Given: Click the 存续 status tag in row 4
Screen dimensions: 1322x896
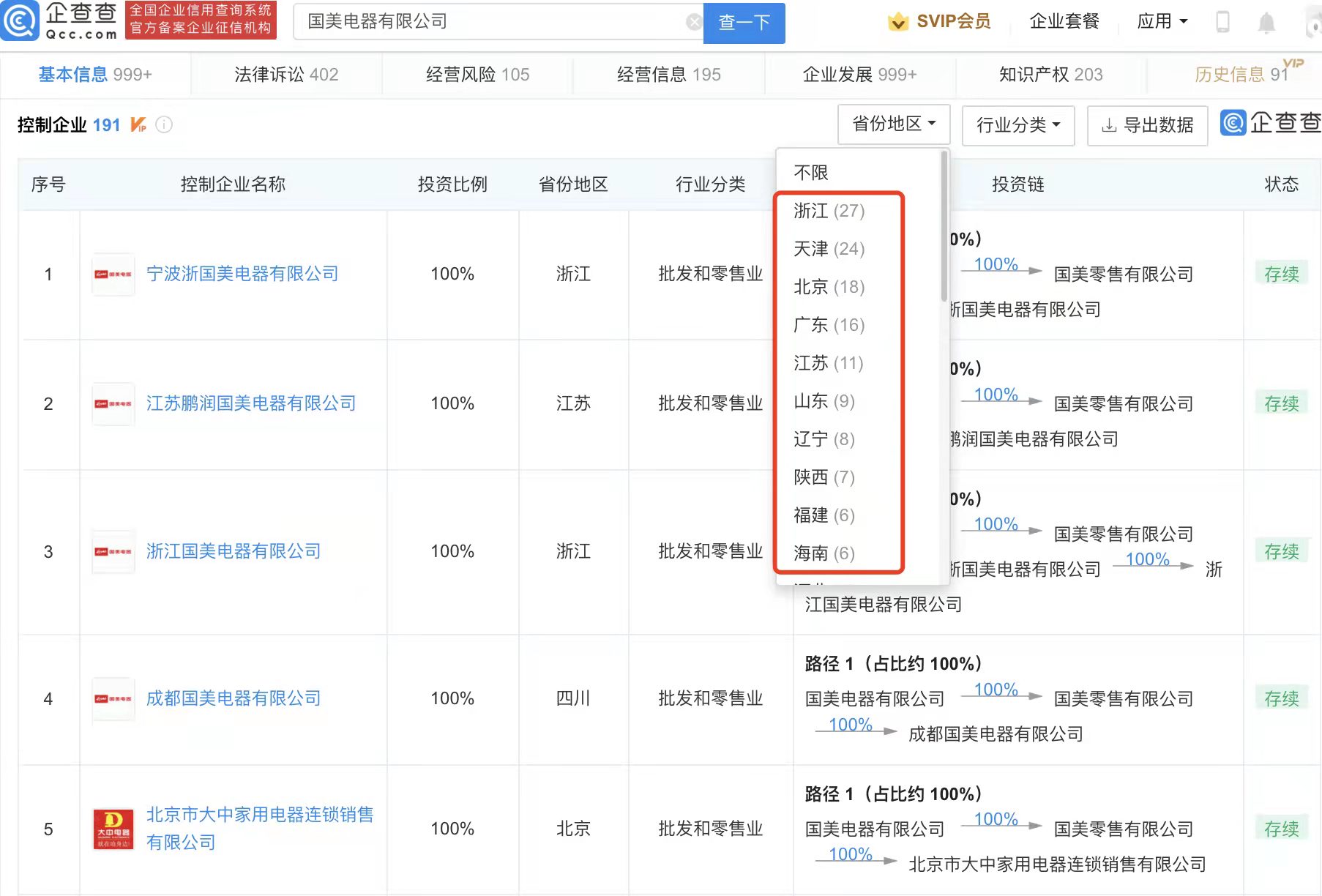Looking at the screenshot, I should [x=1282, y=698].
